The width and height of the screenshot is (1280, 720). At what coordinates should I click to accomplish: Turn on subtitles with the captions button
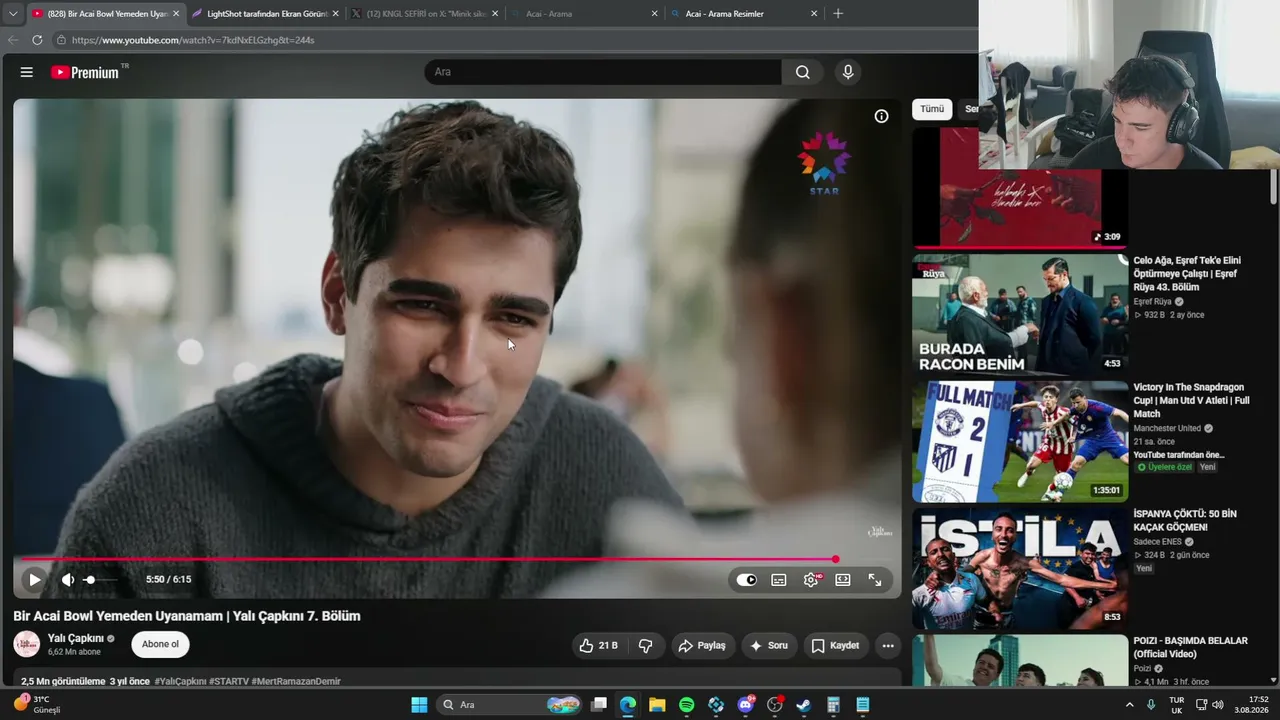point(779,579)
